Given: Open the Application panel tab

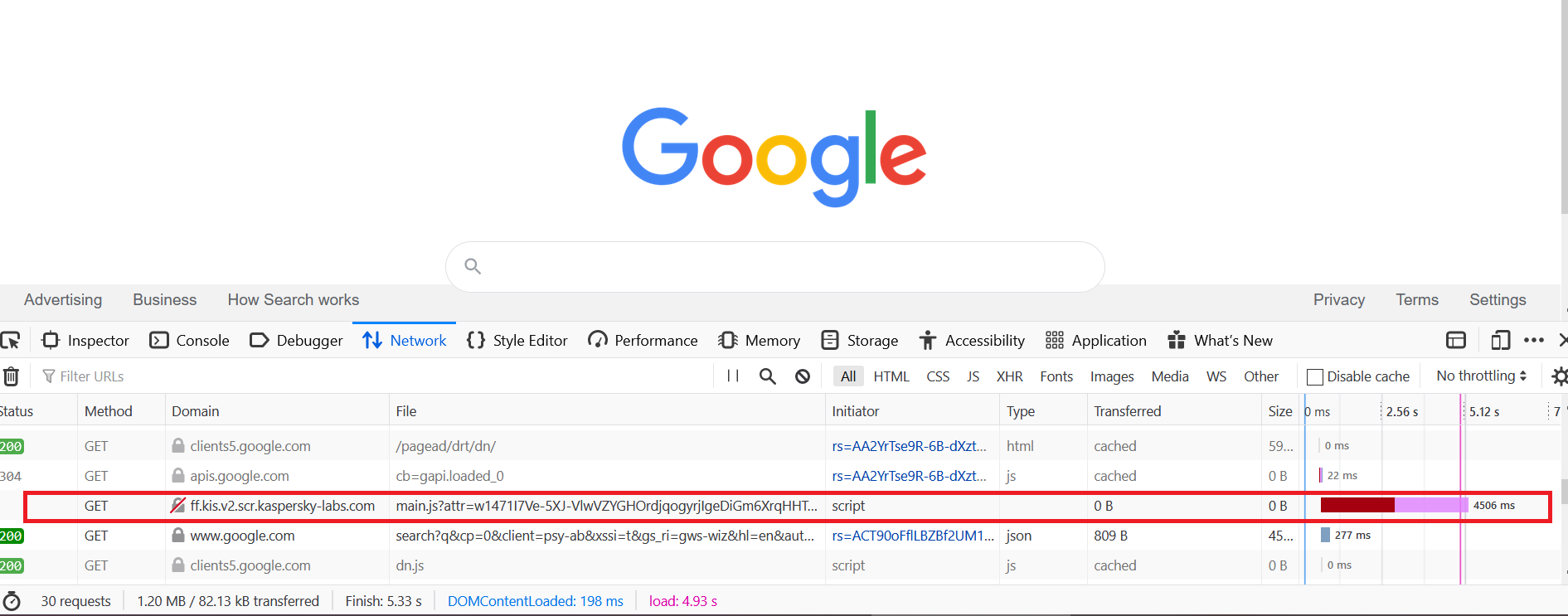Looking at the screenshot, I should point(1096,340).
